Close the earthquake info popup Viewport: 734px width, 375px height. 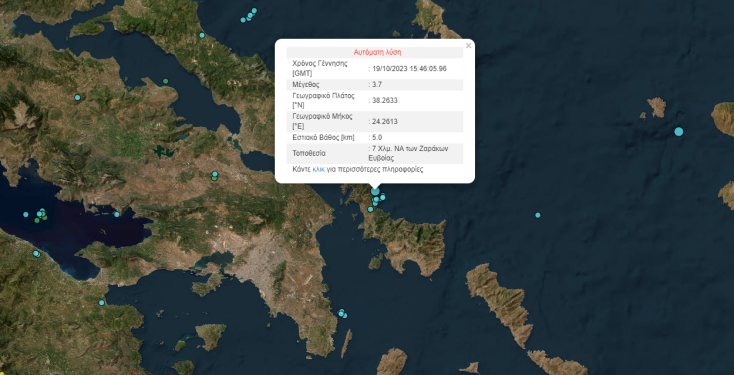468,46
